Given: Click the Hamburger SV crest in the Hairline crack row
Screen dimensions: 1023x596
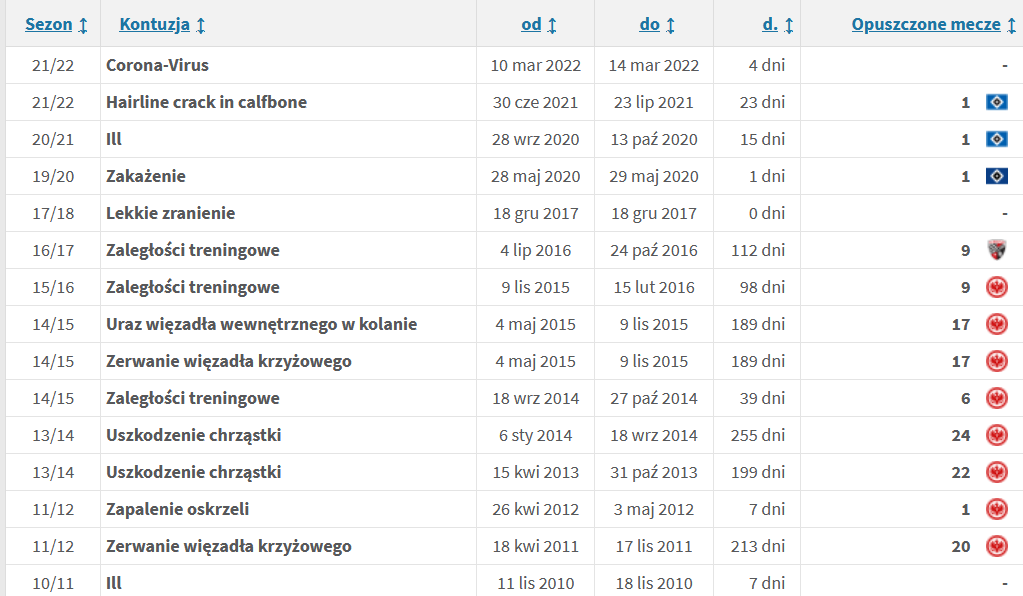Looking at the screenshot, I should 996,102.
